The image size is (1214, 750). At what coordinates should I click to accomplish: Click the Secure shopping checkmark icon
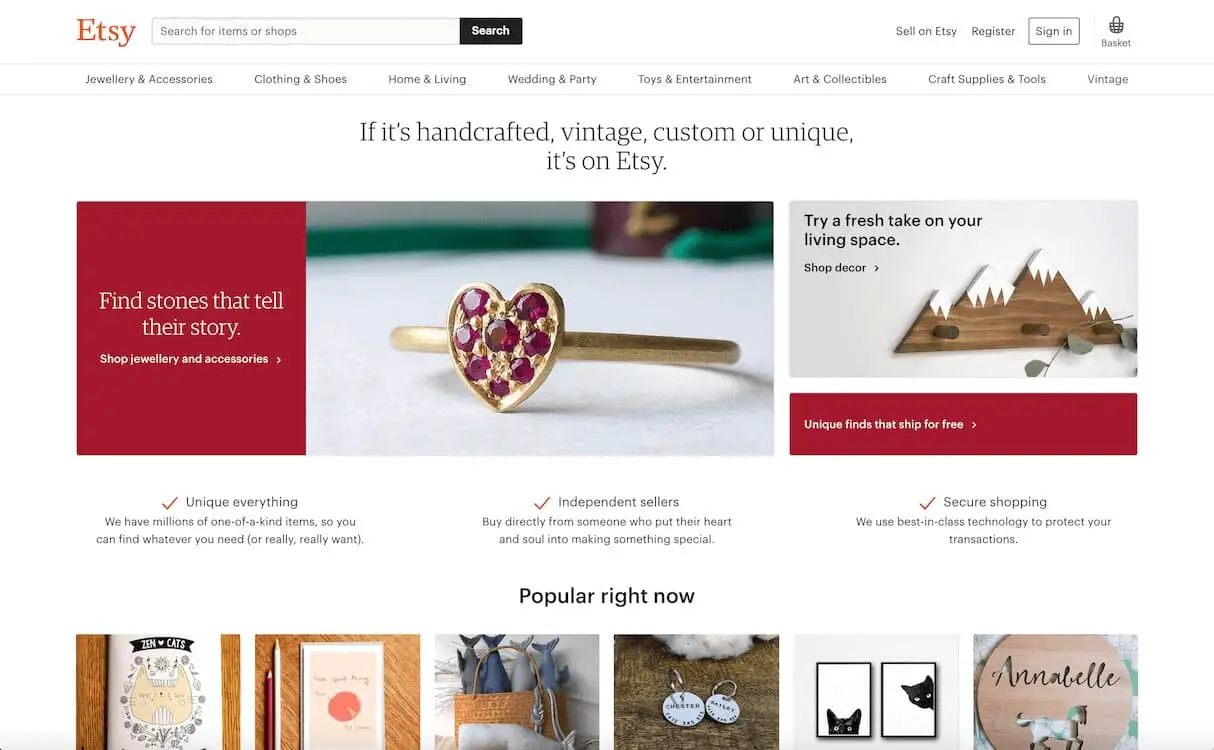(927, 502)
